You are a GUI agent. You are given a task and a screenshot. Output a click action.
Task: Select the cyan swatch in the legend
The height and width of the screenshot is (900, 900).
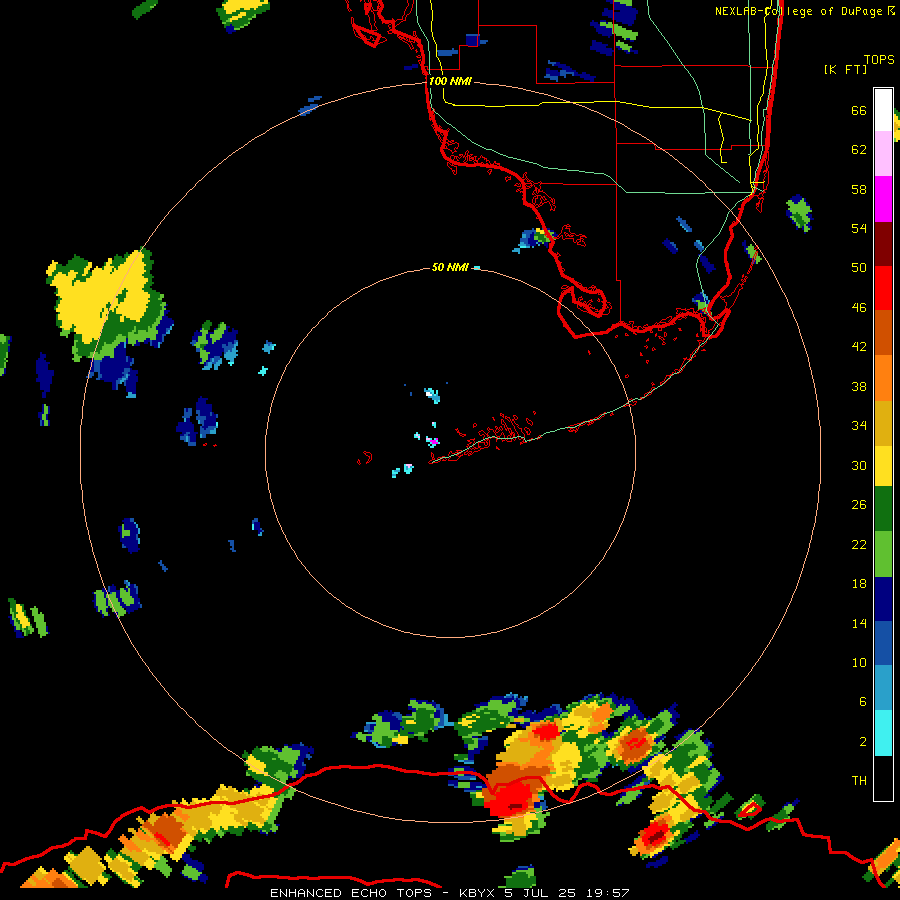[x=883, y=733]
